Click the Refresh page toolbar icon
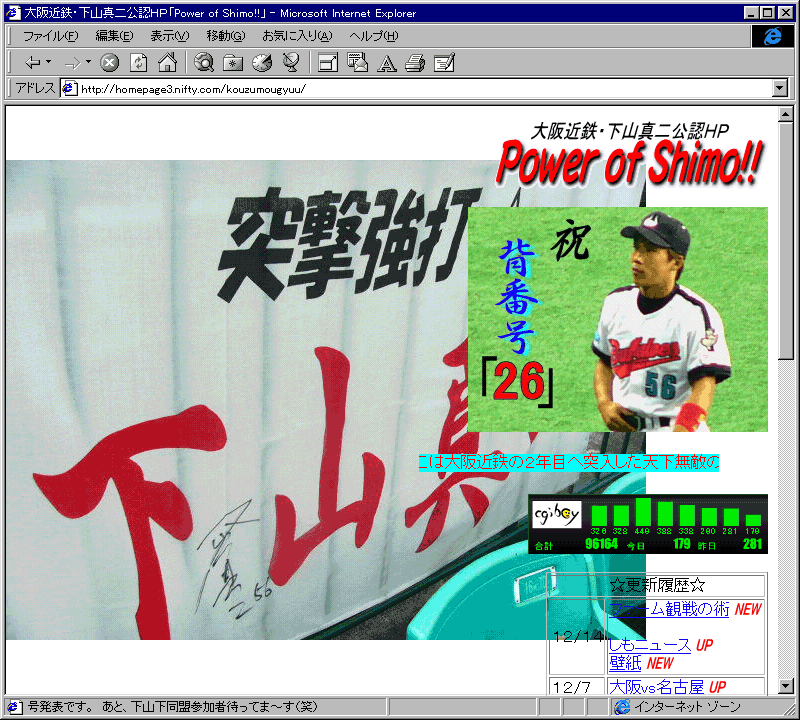Screen dimensions: 800x720 coord(138,63)
